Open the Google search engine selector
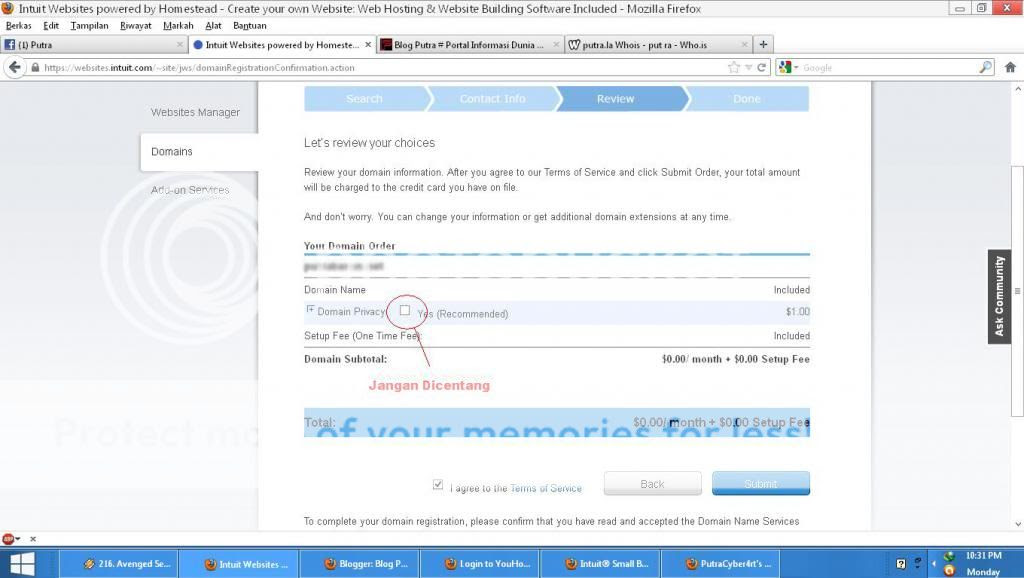The height and width of the screenshot is (578, 1024). coord(788,67)
